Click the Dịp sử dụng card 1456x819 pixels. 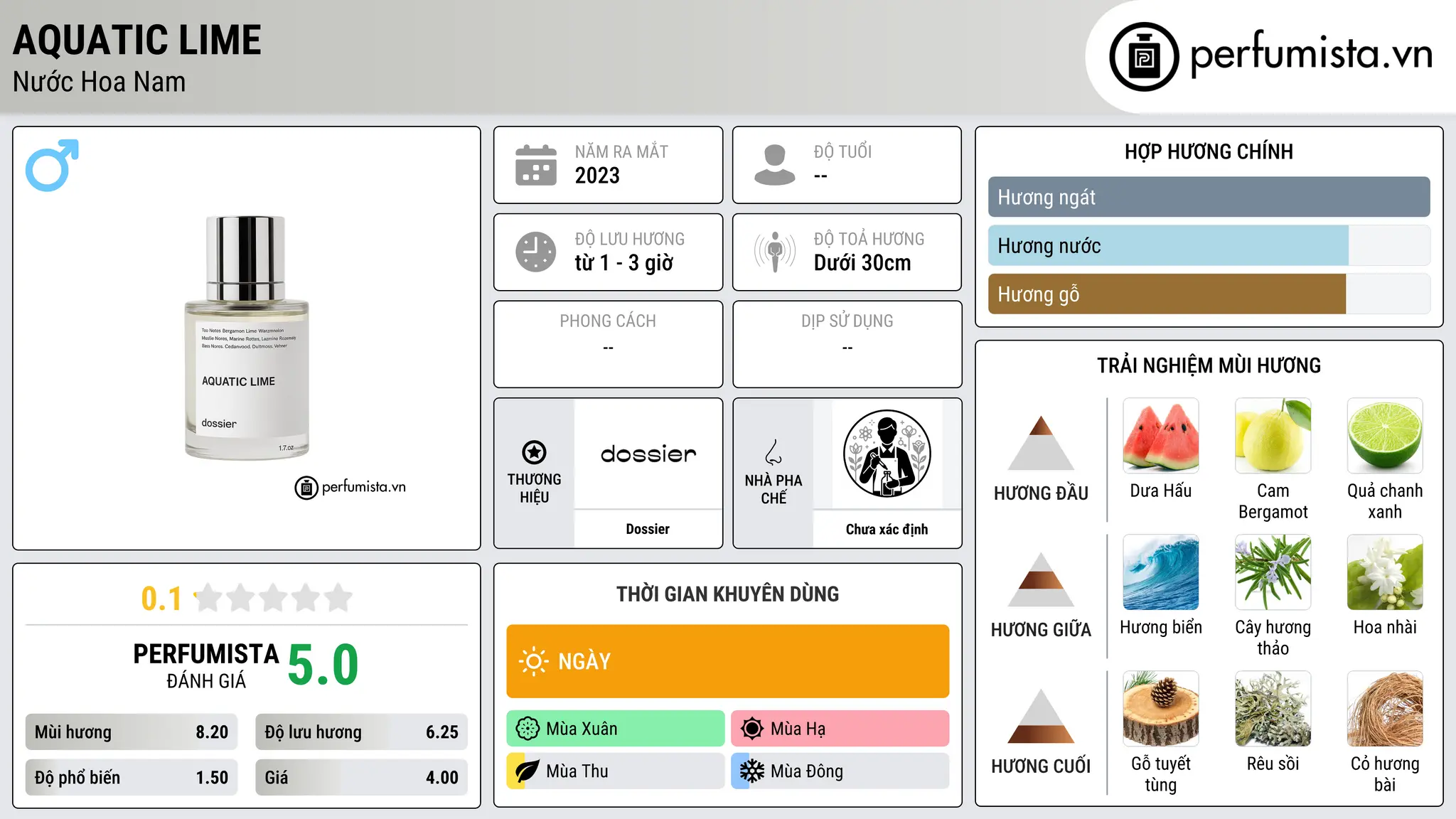(x=847, y=344)
